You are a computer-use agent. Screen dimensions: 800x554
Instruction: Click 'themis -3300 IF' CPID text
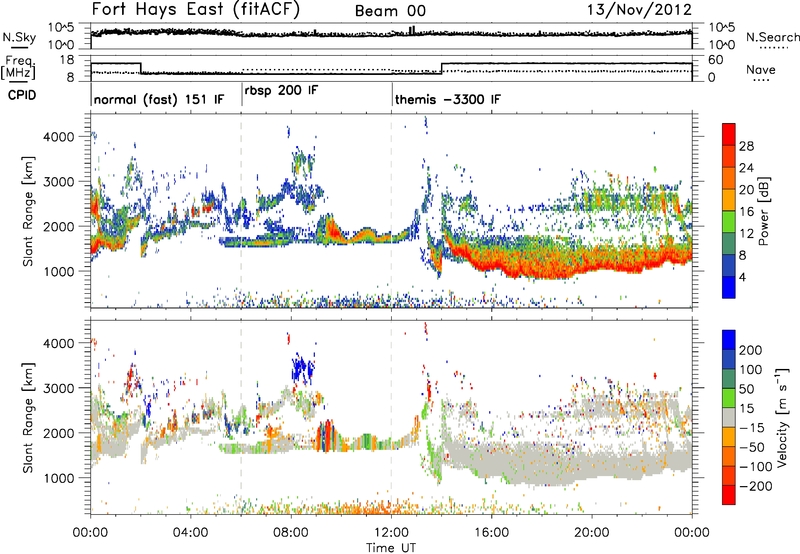(x=447, y=99)
